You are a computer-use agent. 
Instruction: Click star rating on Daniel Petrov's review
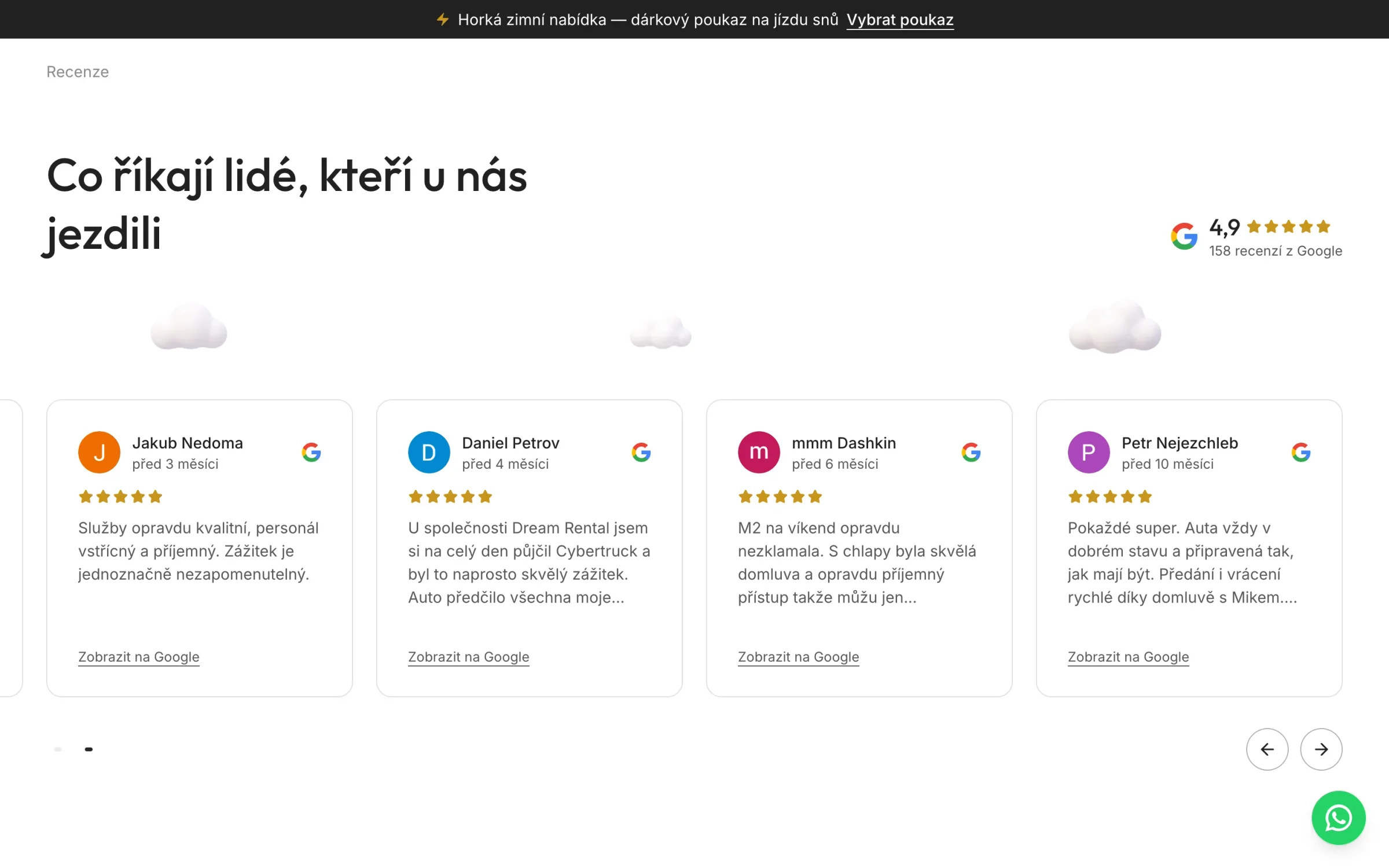[x=450, y=496]
